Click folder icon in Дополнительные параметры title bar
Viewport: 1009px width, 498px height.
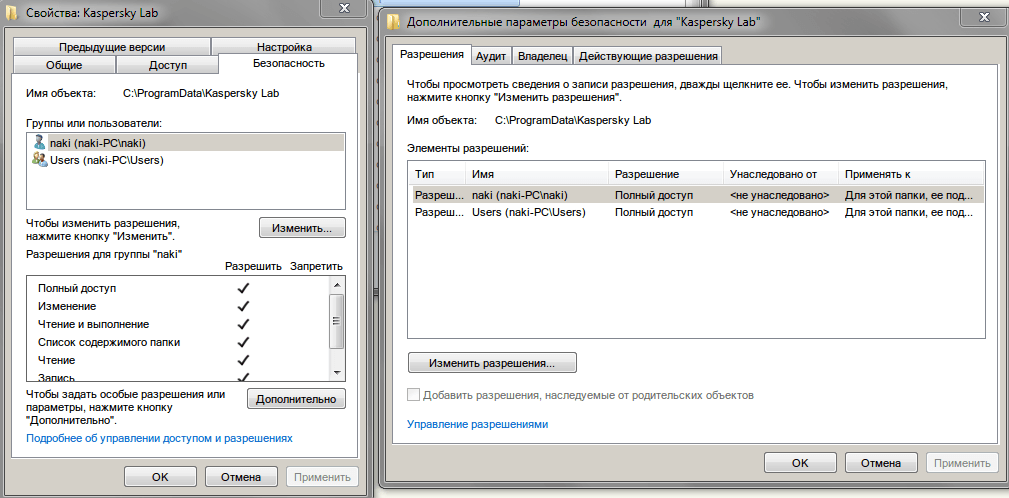395,20
